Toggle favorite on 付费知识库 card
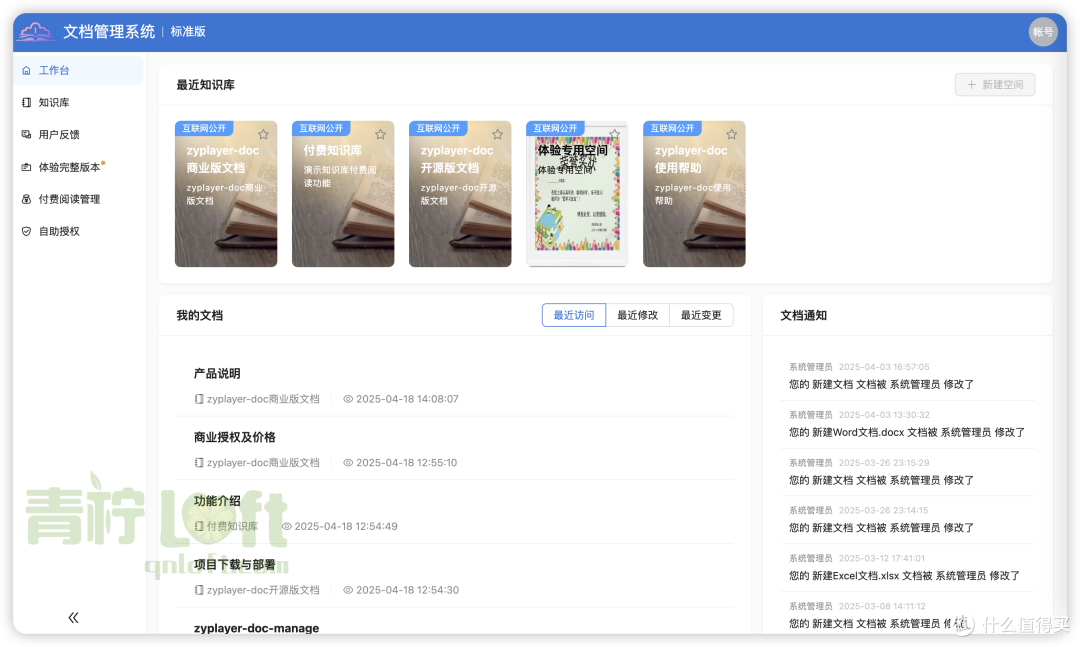Viewport: 1080px width, 647px height. [380, 133]
